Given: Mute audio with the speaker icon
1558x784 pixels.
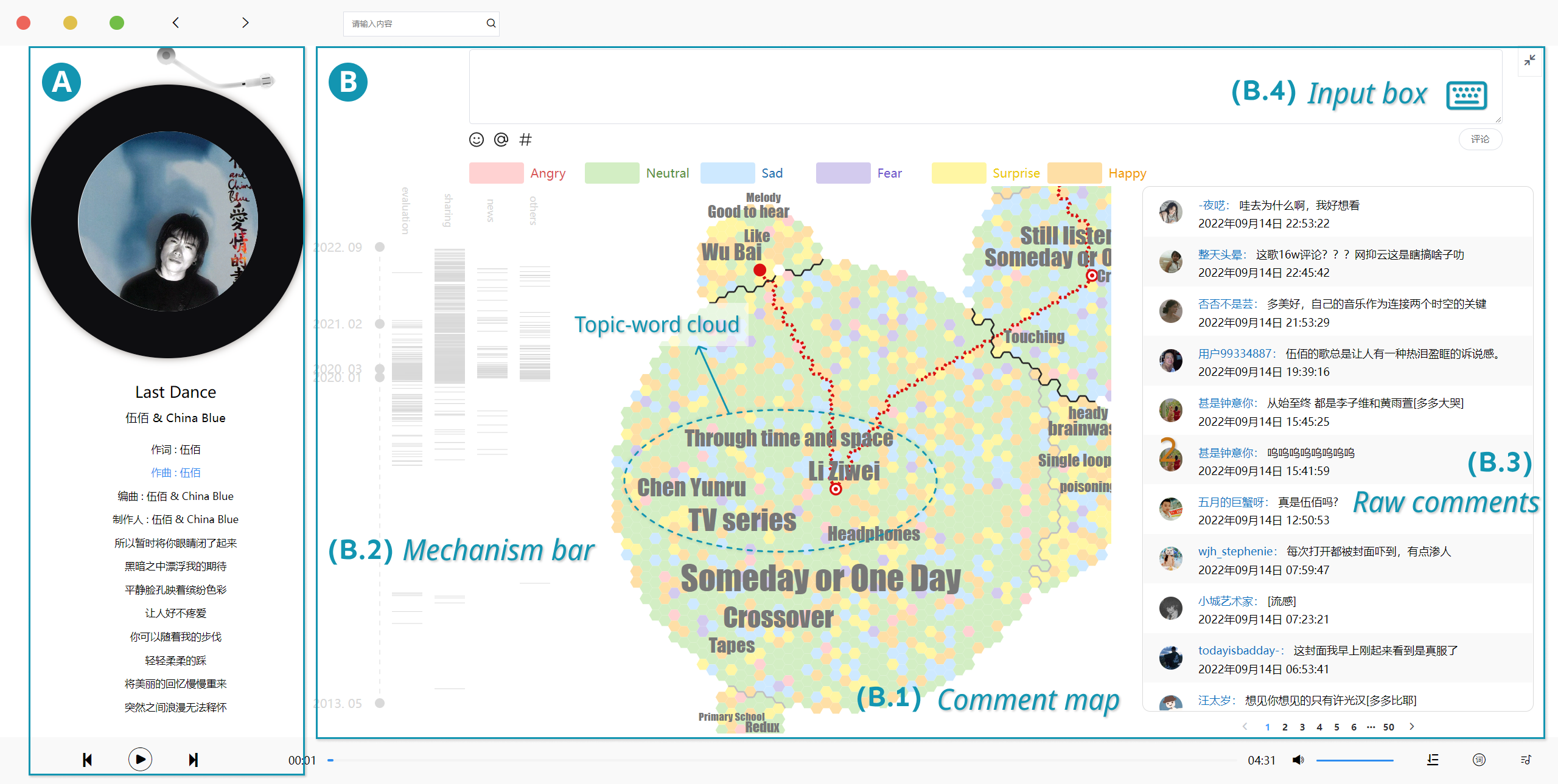Looking at the screenshot, I should click(1298, 760).
